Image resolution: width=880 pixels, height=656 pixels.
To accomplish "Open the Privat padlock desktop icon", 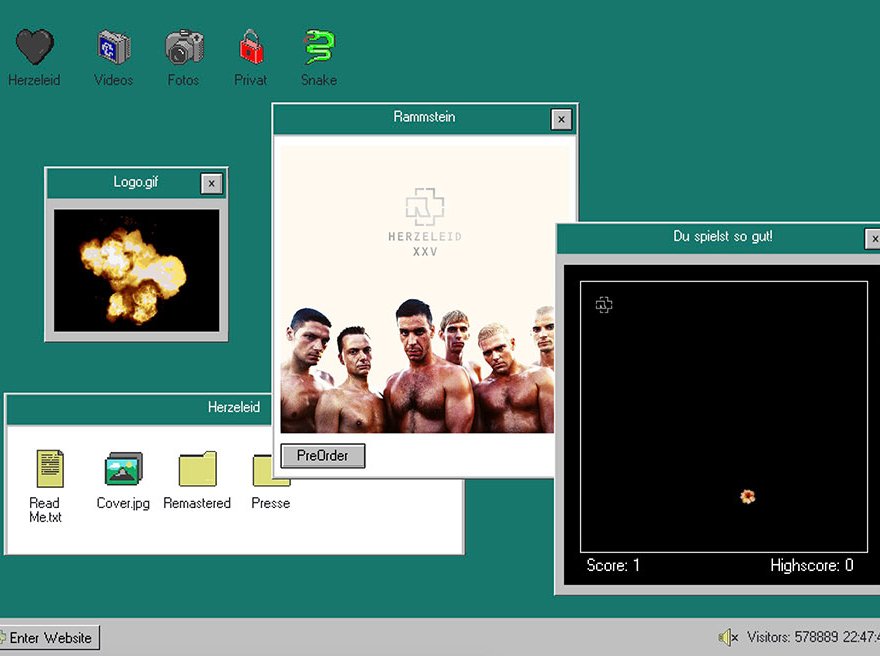I will click(251, 47).
